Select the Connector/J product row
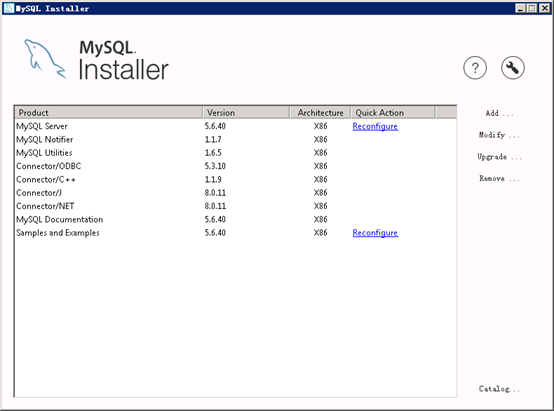The height and width of the screenshot is (411, 554). click(235, 193)
